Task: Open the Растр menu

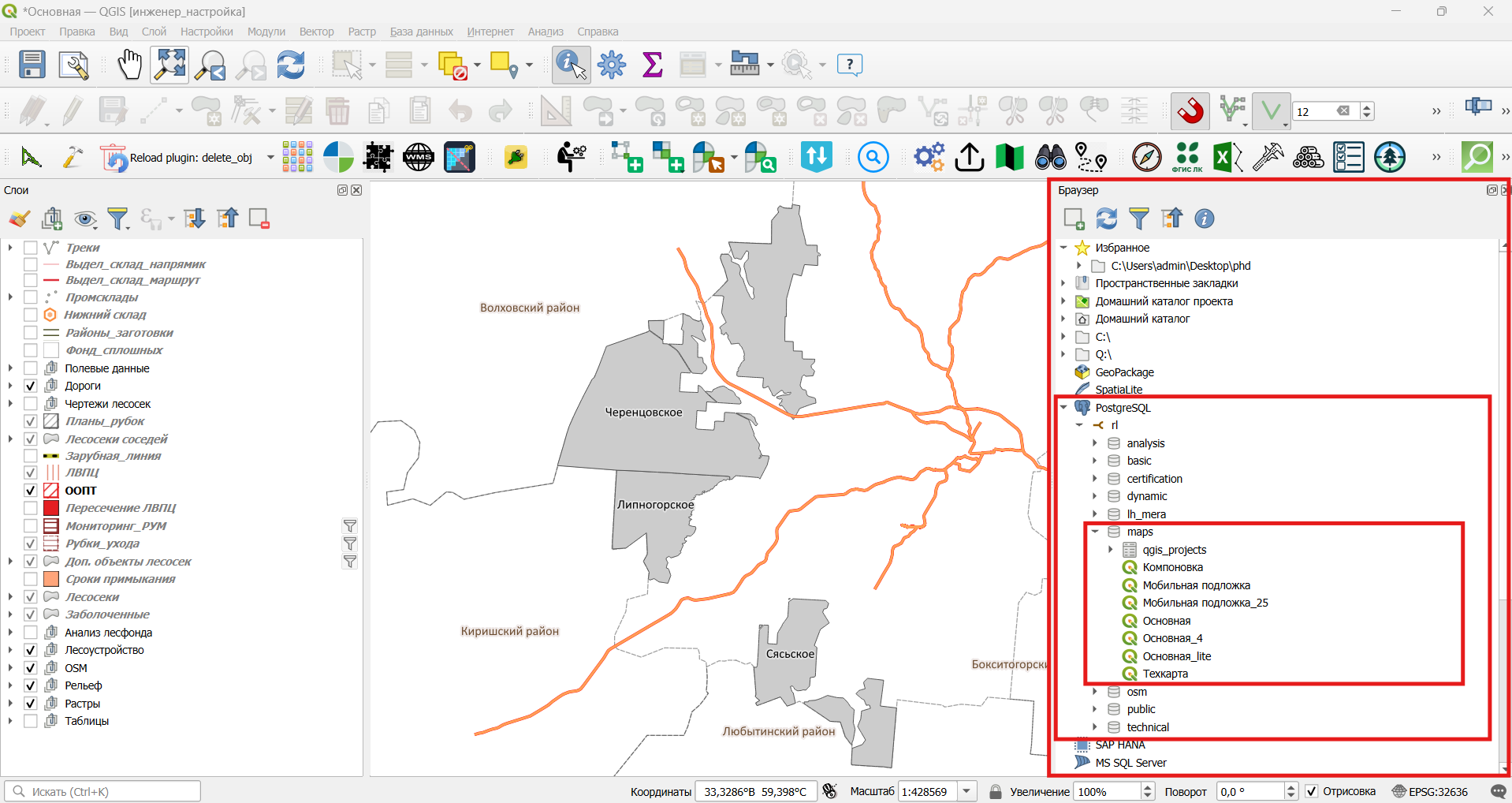Action: click(362, 32)
